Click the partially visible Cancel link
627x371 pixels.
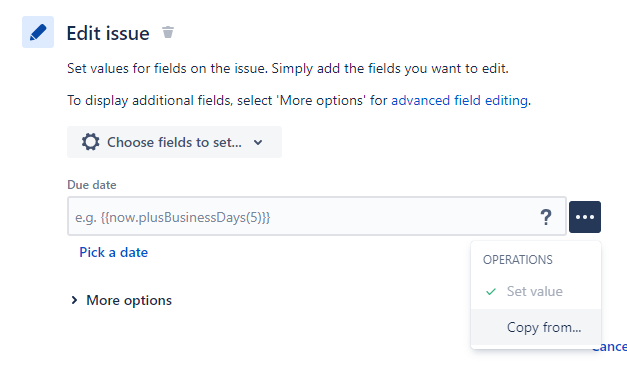coord(609,347)
